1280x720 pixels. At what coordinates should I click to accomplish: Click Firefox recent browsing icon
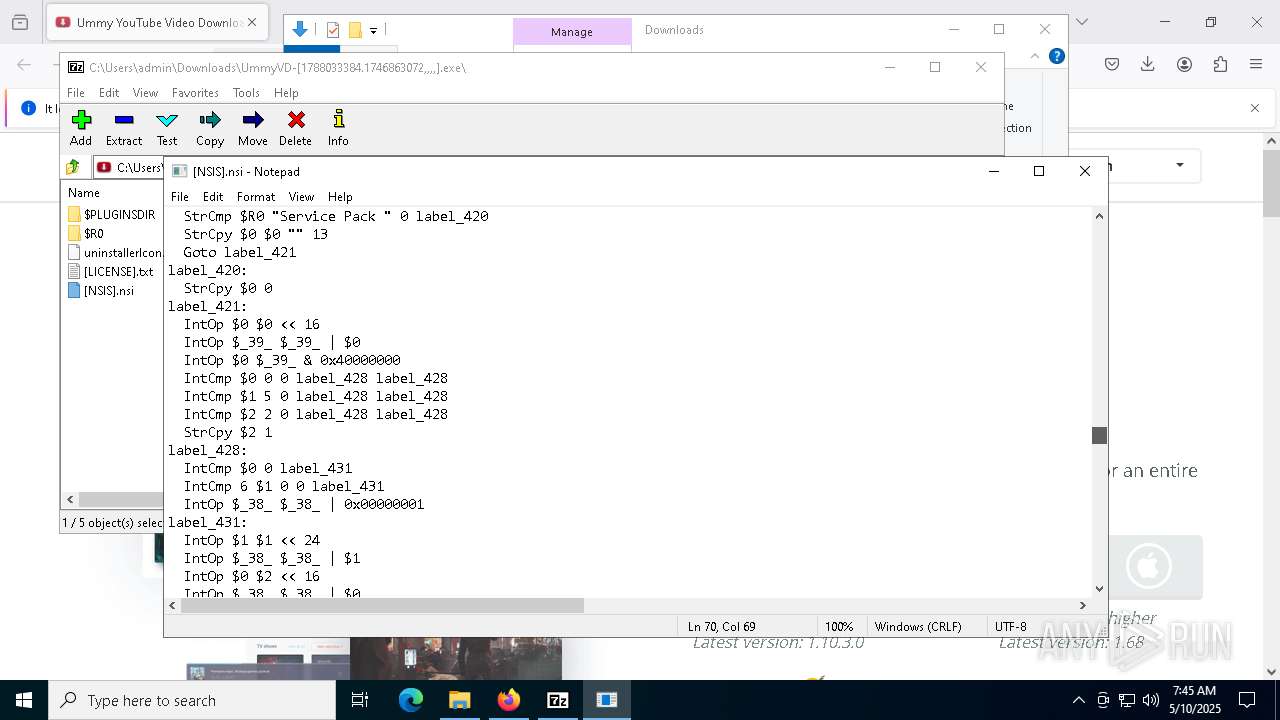coord(20,22)
